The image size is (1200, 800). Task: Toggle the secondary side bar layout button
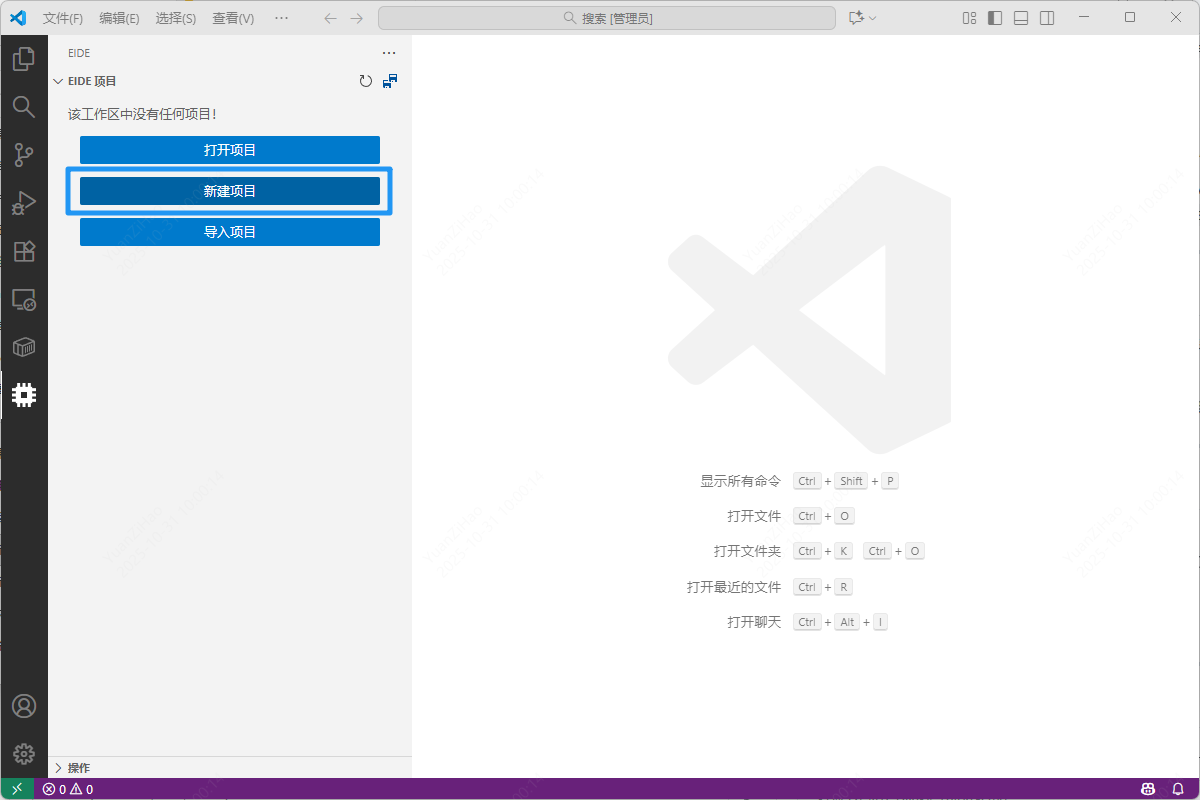(x=1047, y=18)
